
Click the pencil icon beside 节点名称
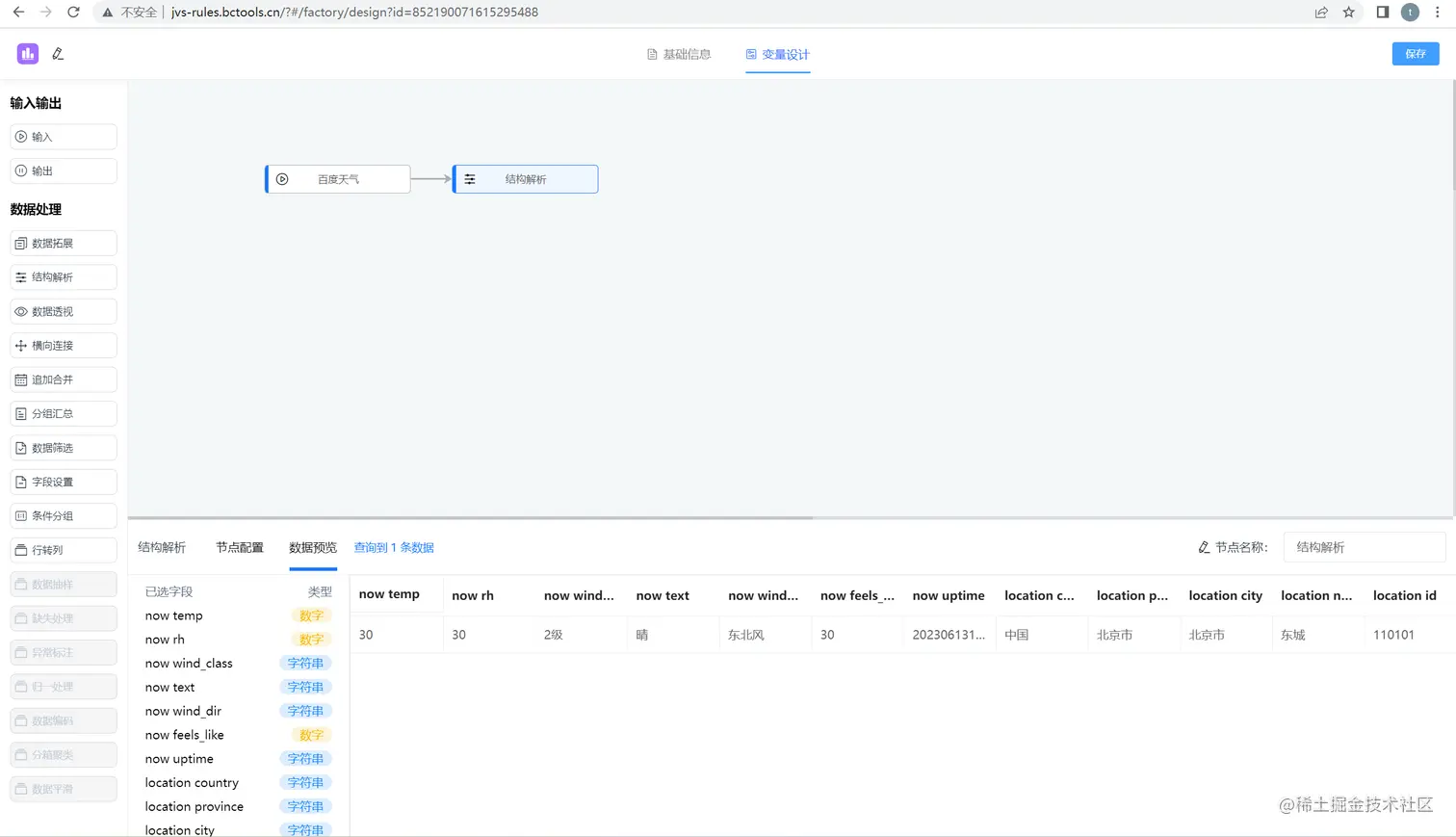pos(1204,547)
